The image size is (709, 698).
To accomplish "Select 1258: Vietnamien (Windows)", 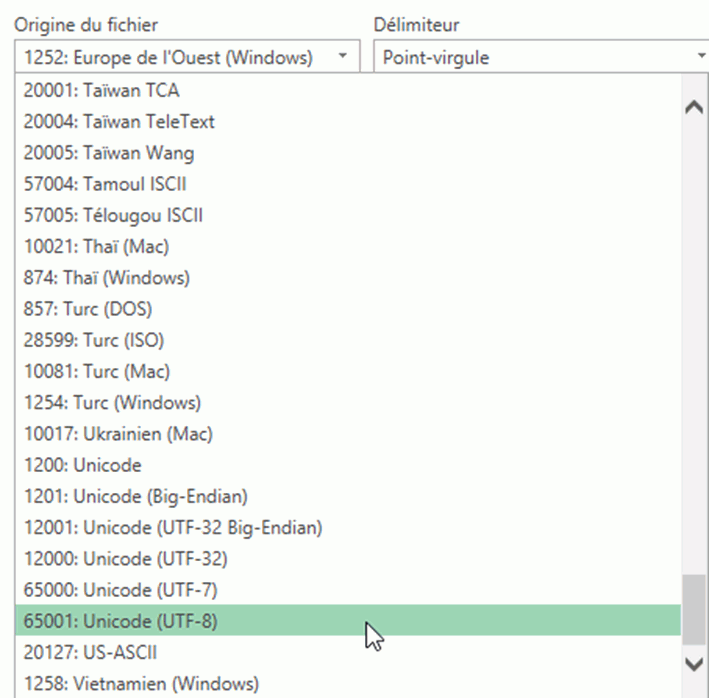I will click(x=141, y=684).
